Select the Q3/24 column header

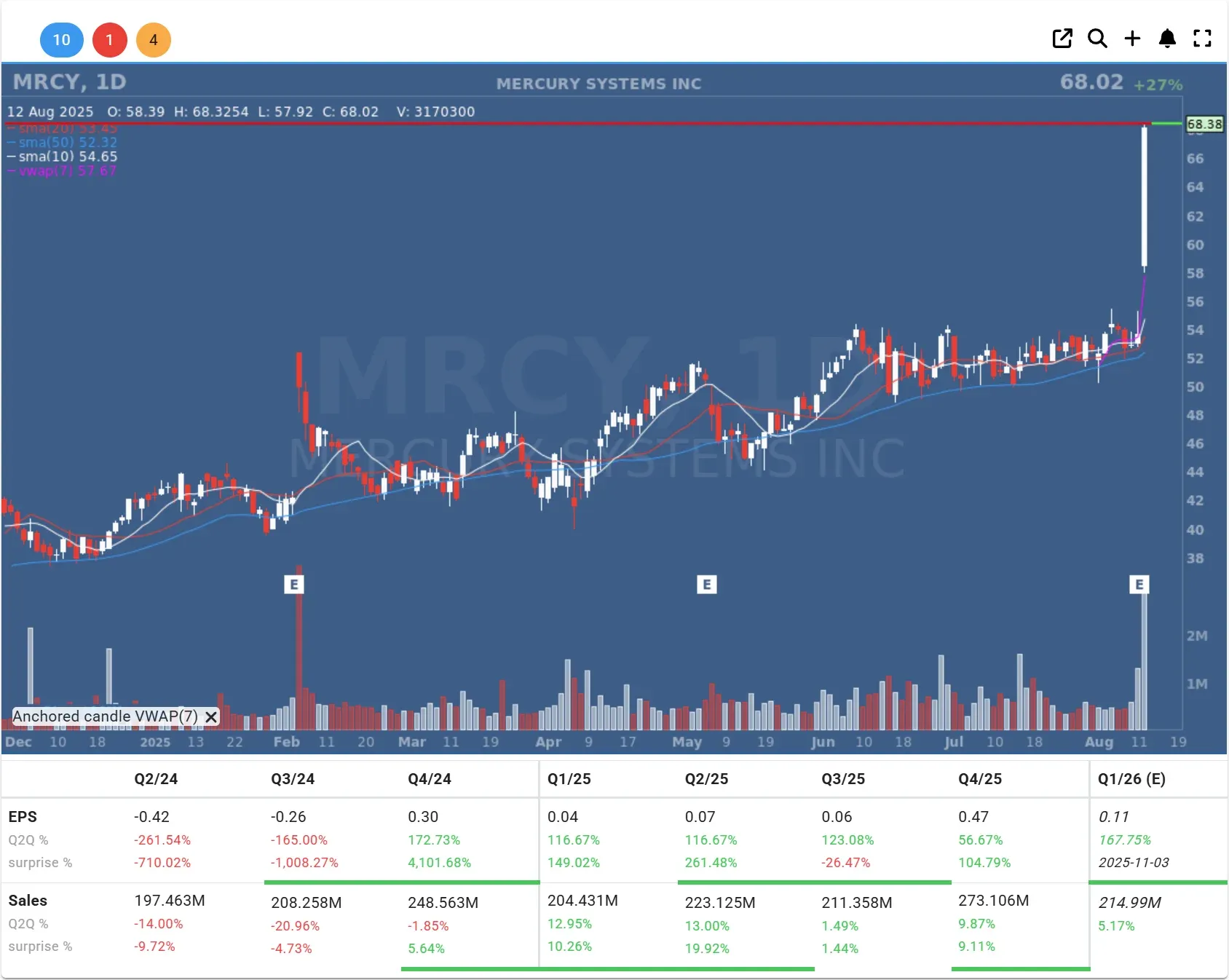[293, 779]
